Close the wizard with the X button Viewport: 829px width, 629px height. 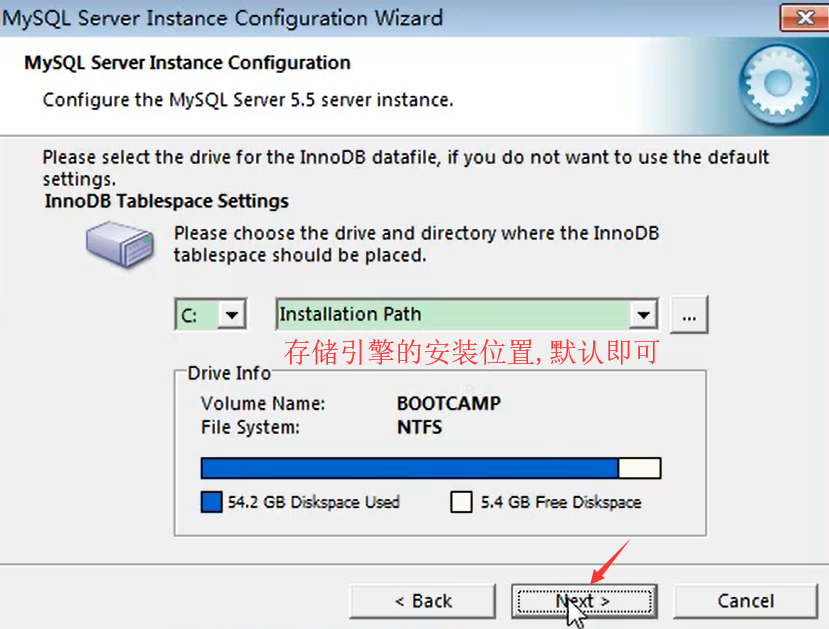[804, 17]
